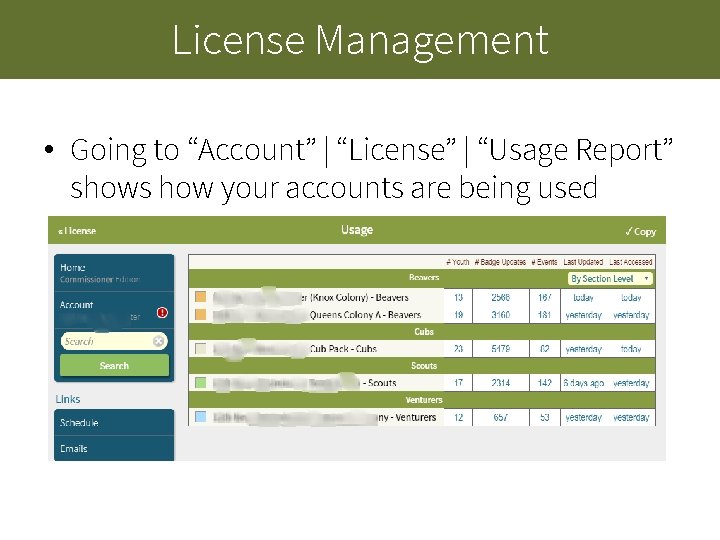Click the Beavers section header
720x540 pixels.
(424, 278)
